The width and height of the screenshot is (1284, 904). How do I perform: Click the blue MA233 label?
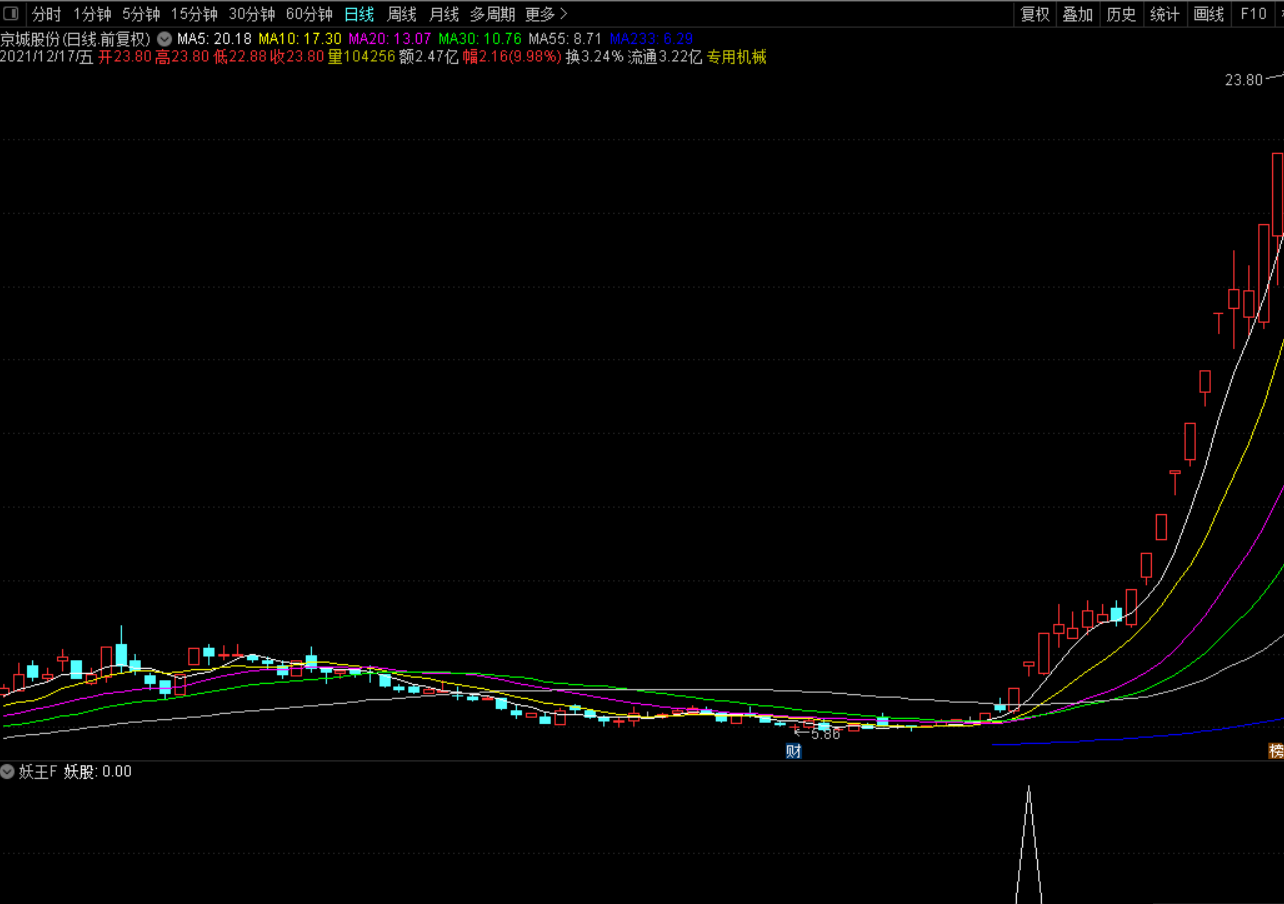pos(650,38)
